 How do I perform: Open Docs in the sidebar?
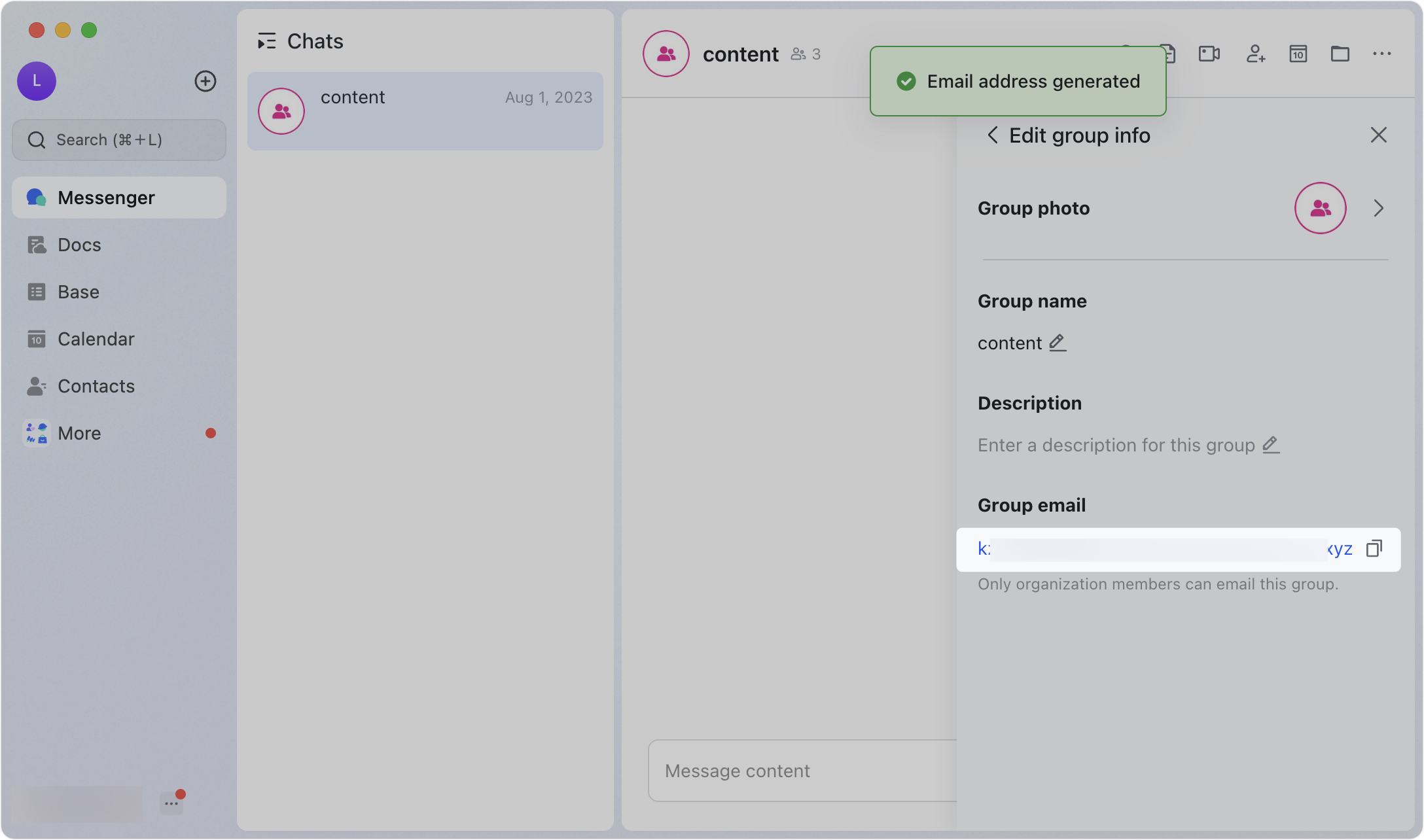[x=119, y=245]
